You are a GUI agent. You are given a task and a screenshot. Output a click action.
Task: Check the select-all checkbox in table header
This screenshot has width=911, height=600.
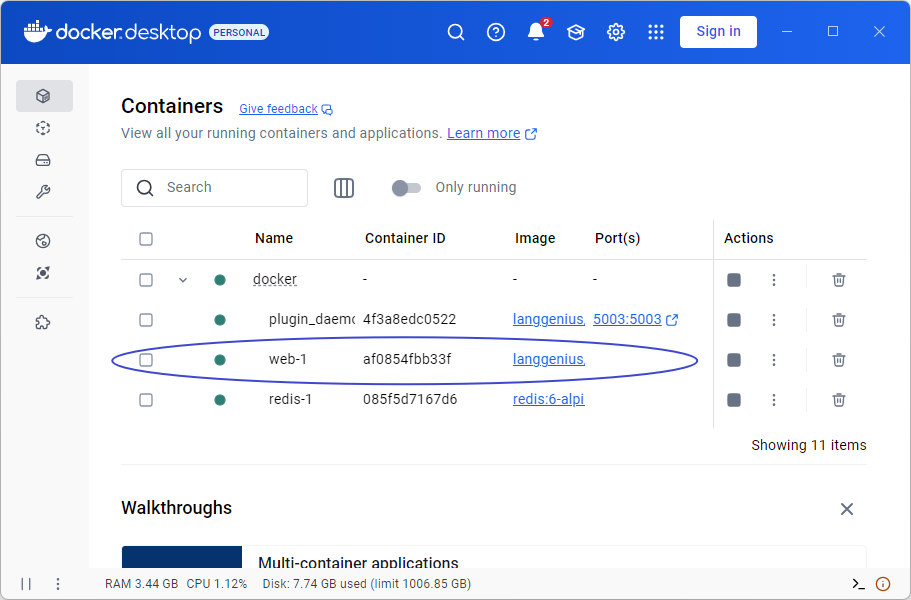tap(146, 239)
